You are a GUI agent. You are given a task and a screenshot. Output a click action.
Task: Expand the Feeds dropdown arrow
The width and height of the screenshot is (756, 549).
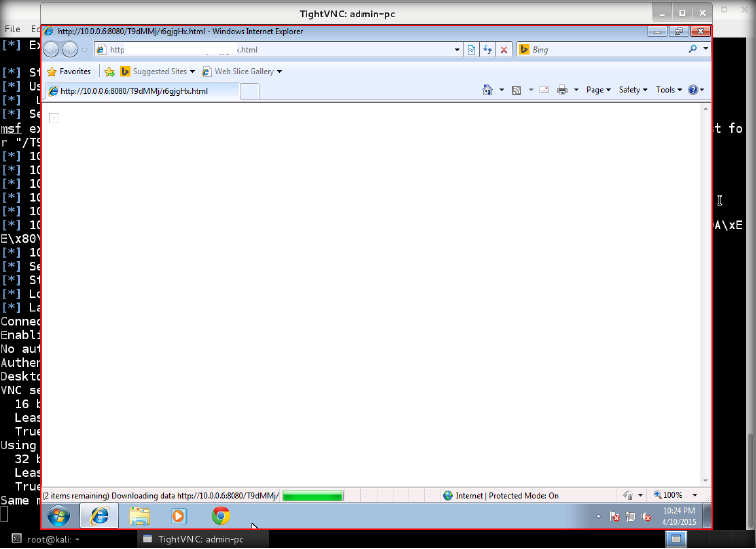[531, 90]
